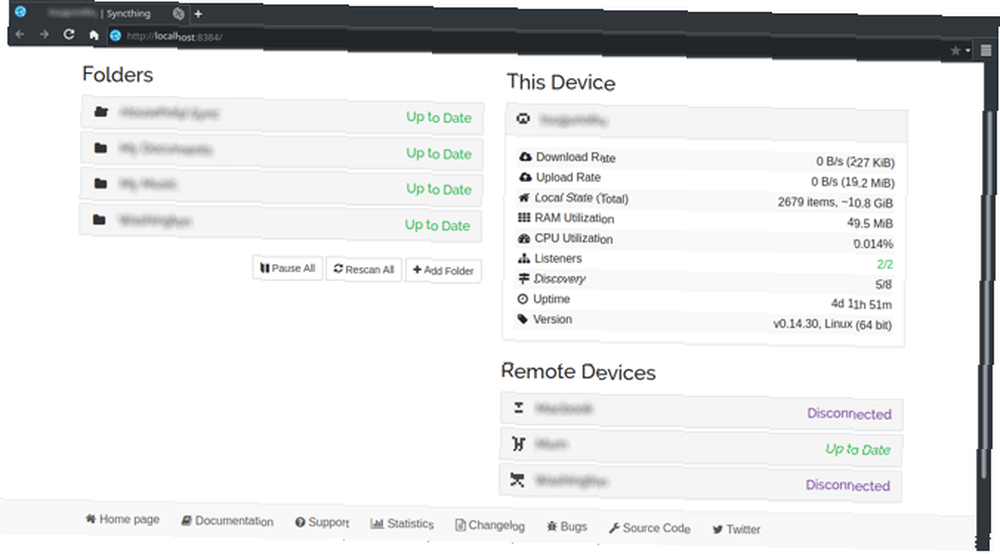Click the Local State home icon
The width and height of the screenshot is (1000, 554).
click(524, 198)
